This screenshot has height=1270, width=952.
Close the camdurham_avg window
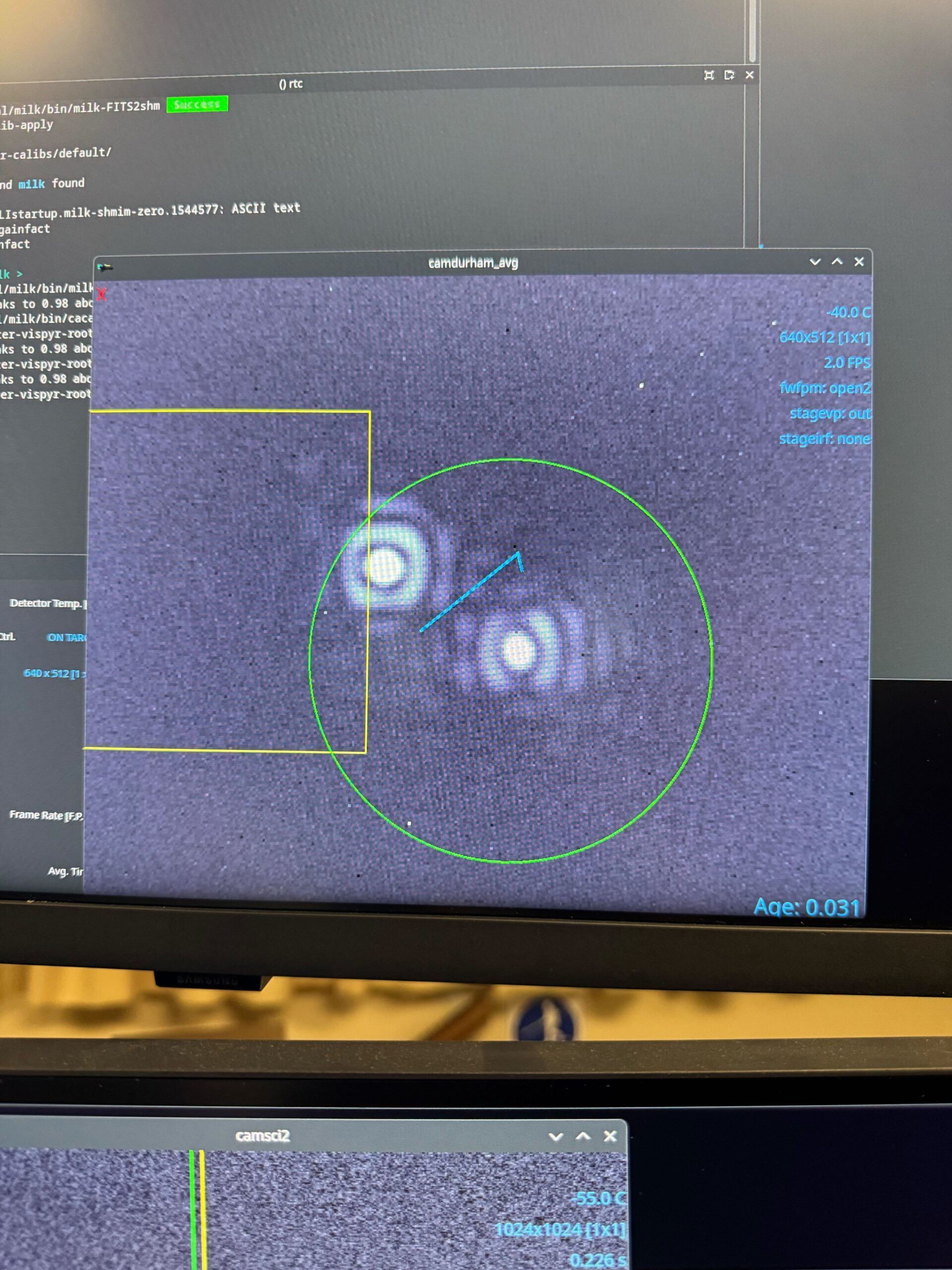point(859,262)
